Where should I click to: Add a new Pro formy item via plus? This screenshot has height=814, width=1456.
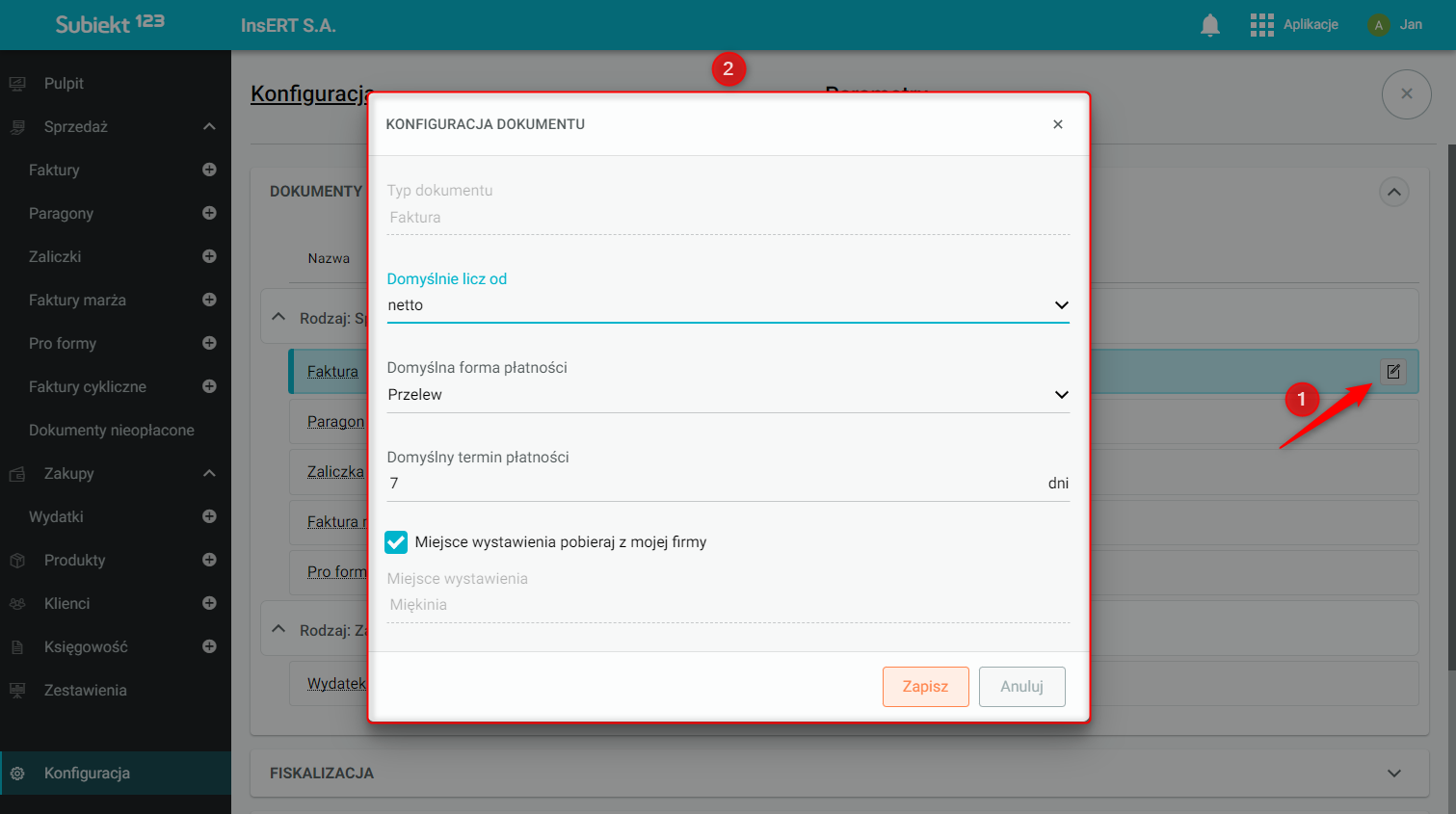(209, 343)
